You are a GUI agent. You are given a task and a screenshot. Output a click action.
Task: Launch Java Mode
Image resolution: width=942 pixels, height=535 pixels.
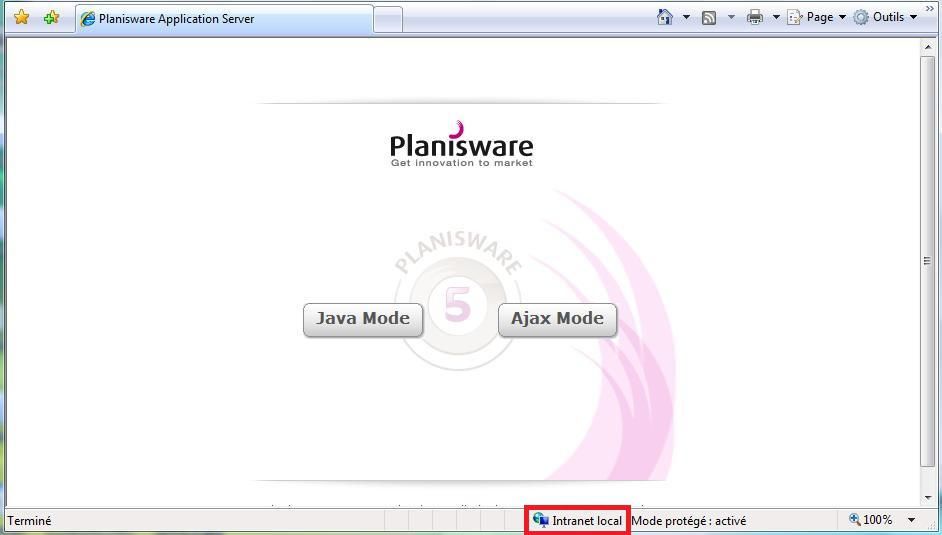click(363, 319)
